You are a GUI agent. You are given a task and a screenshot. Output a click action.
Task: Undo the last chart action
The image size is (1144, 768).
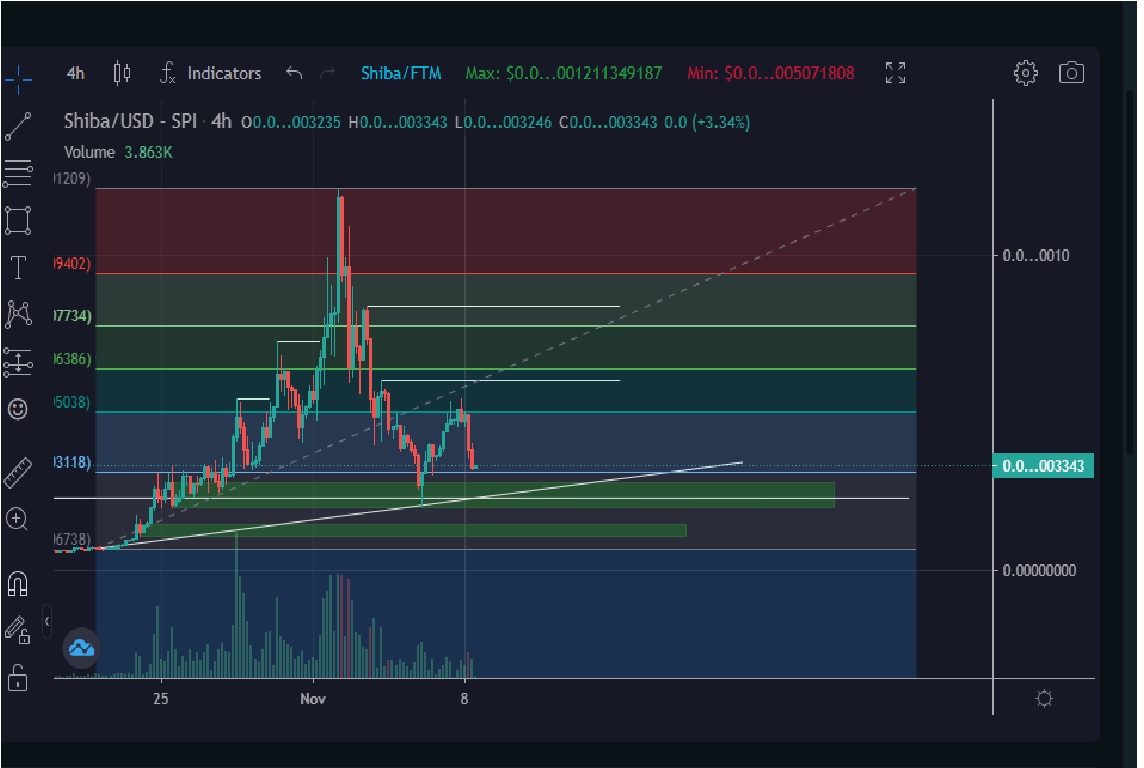pyautogui.click(x=294, y=73)
